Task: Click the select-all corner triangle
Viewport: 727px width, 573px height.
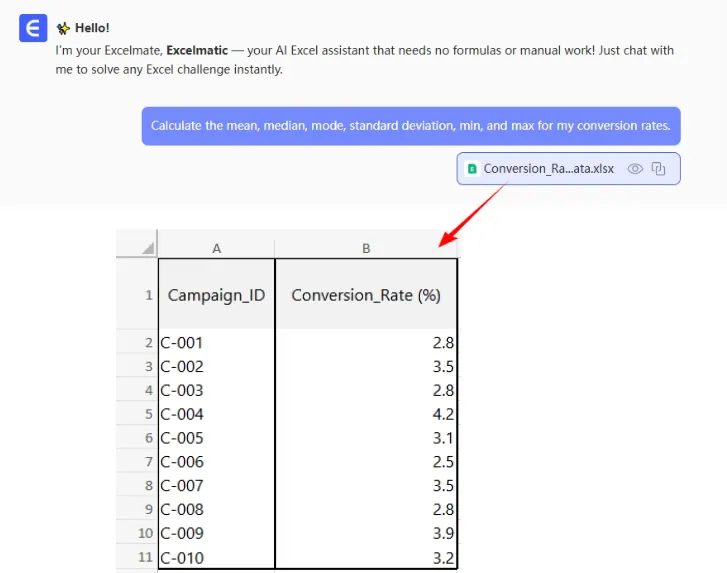Action: (148, 247)
